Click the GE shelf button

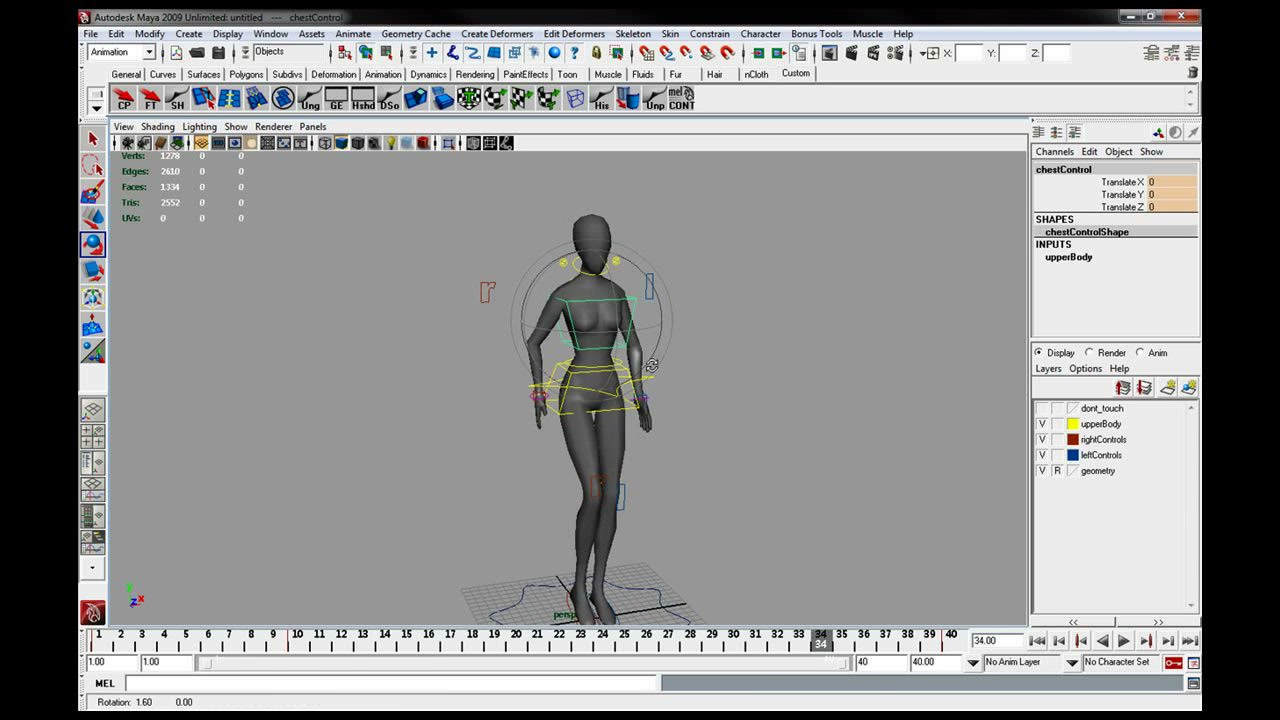coord(336,98)
